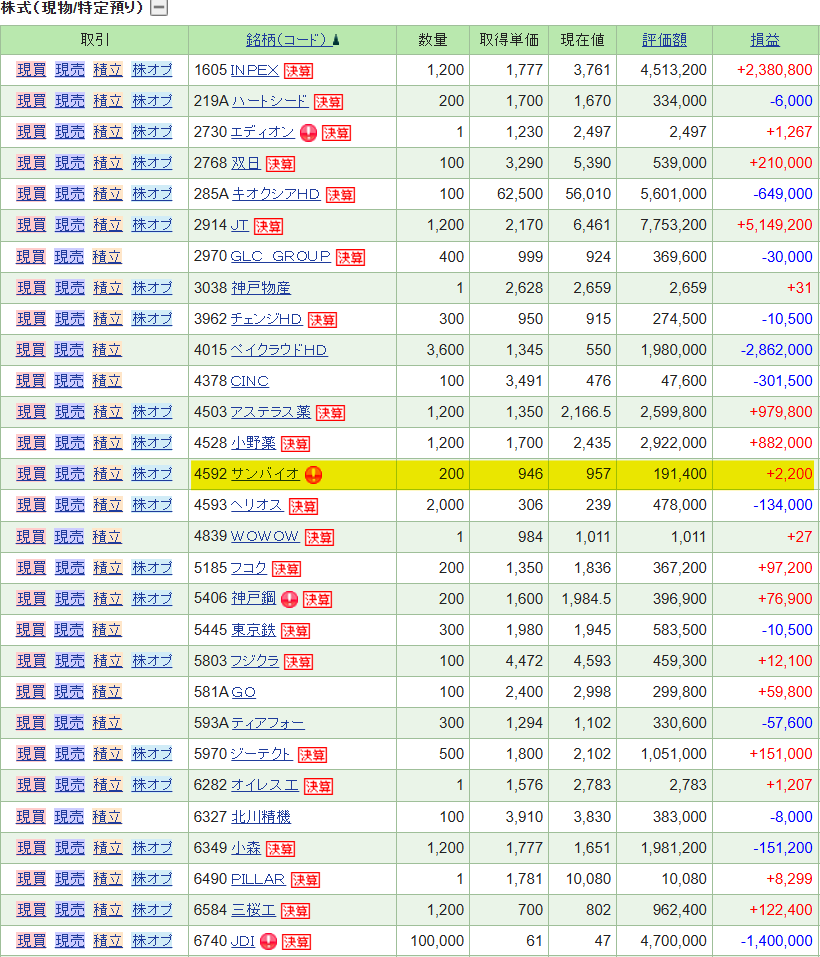
Task: Open the INPEX stock name link
Action: point(254,70)
